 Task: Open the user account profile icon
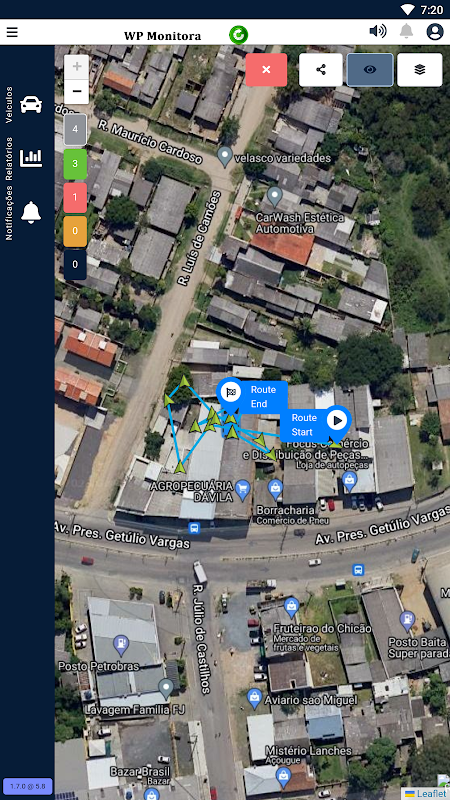tap(435, 32)
